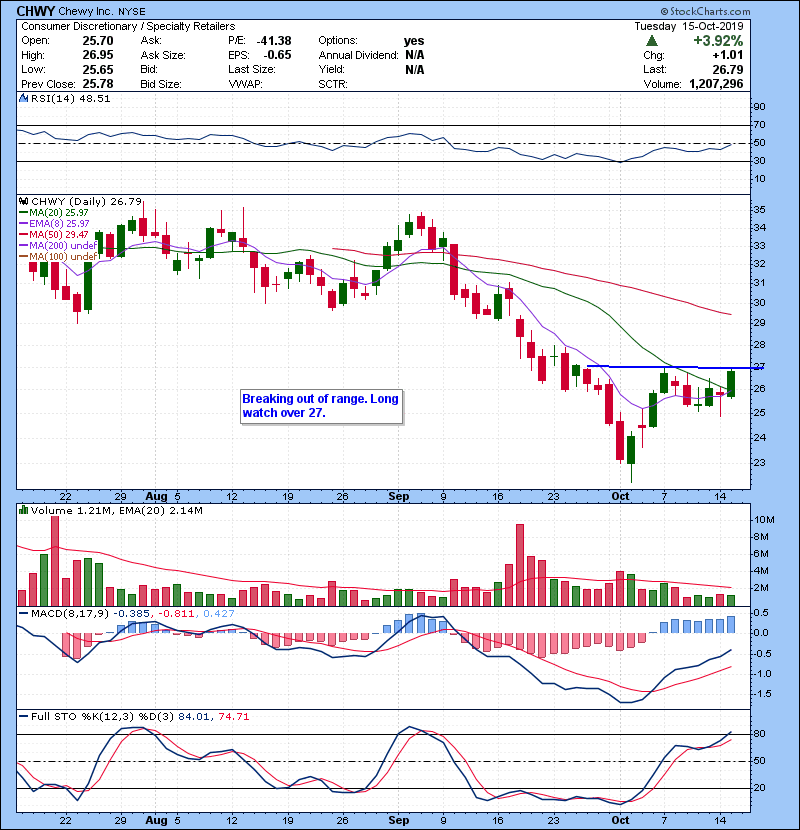Screen dimensions: 800x830
Task: Click the MA(50) 29.47 legend entry
Action: (54, 234)
